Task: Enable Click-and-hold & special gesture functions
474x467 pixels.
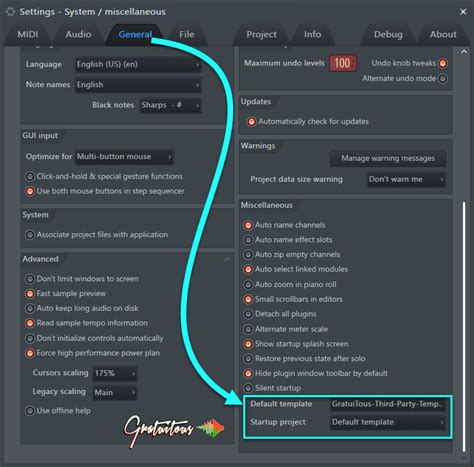Action: pos(30,176)
